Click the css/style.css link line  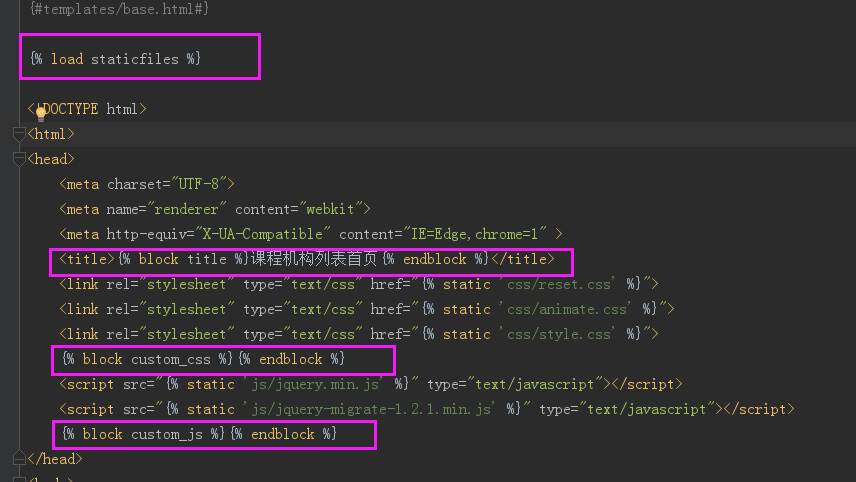pyautogui.click(x=359, y=334)
